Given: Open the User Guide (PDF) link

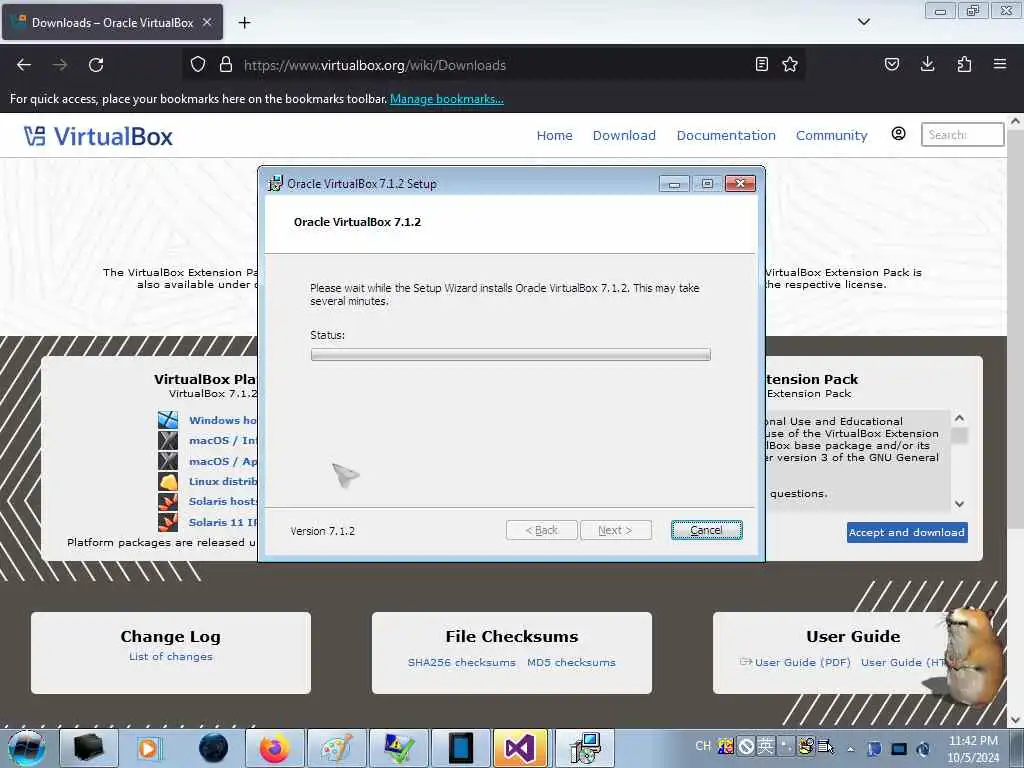Looking at the screenshot, I should coord(803,662).
